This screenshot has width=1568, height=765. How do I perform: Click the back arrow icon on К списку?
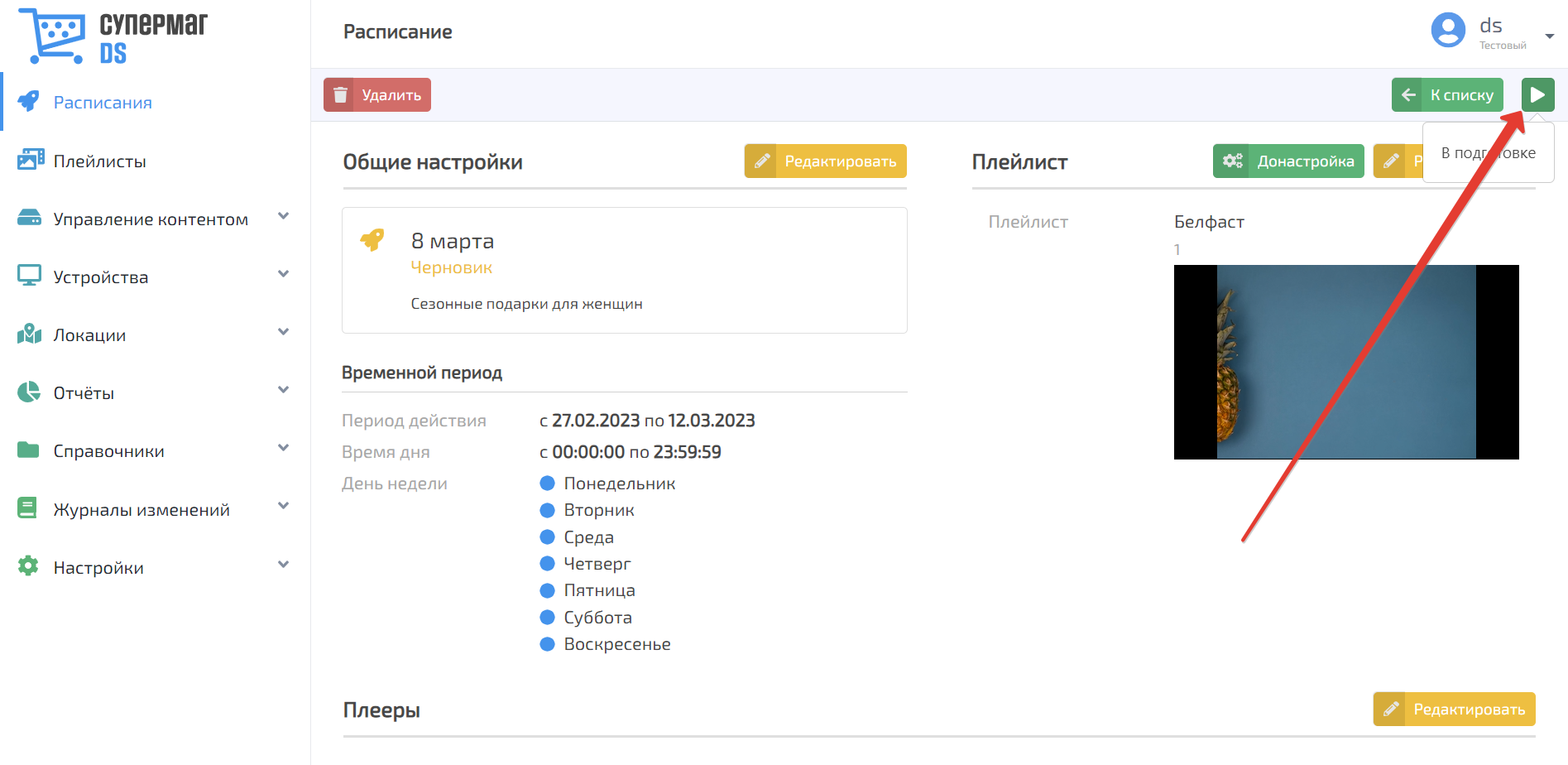pyautogui.click(x=1408, y=95)
